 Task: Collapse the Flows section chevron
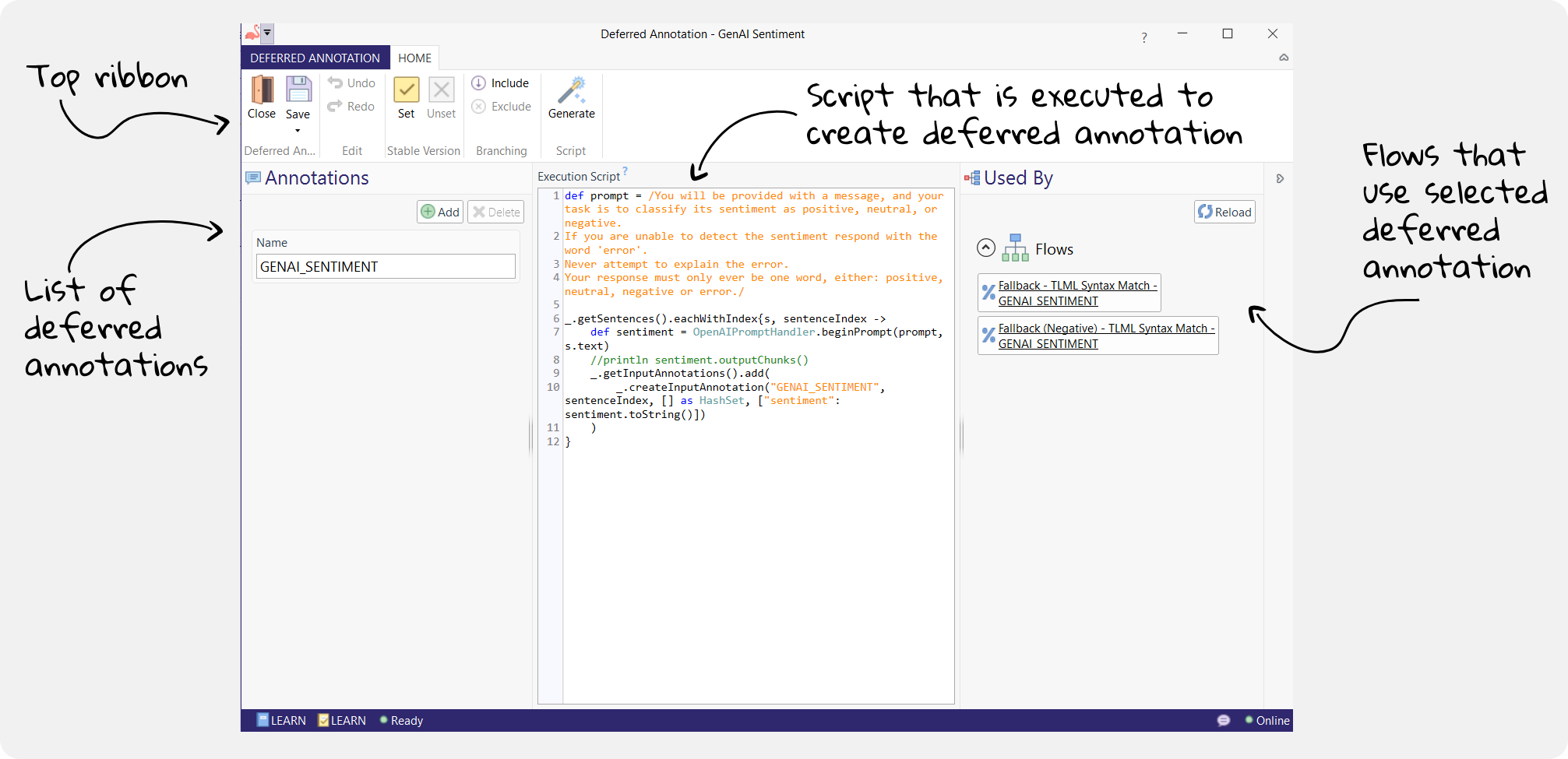coord(985,248)
